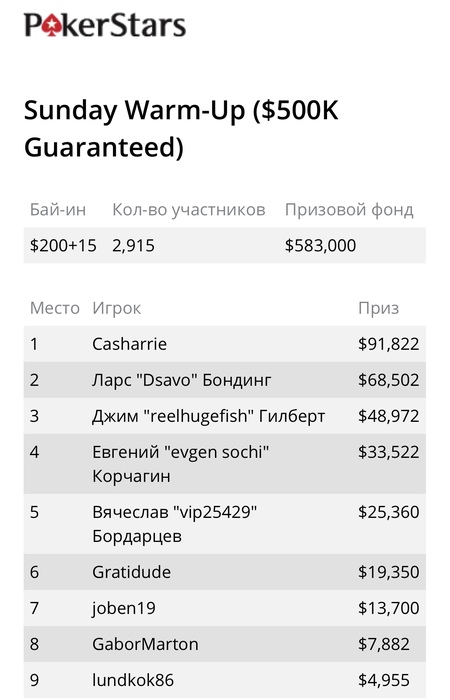Select player Gratidude in sixth place
The height and width of the screenshot is (700, 450).
(x=132, y=572)
